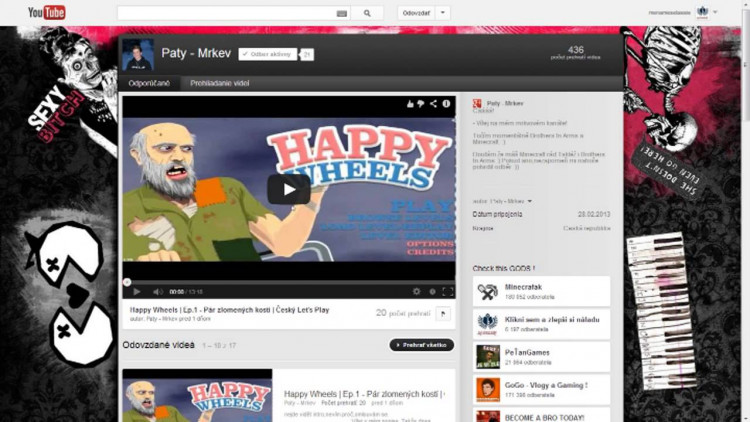
Task: Click the Check this GODS! heading
Action: click(504, 268)
